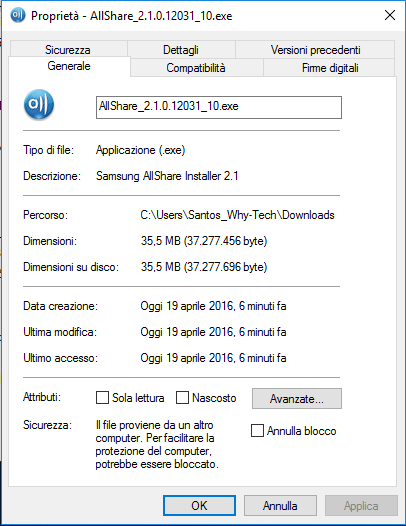This screenshot has width=406, height=526.
Task: Select the Samsung AllShare Installer 2.1 description
Action: pos(167,176)
